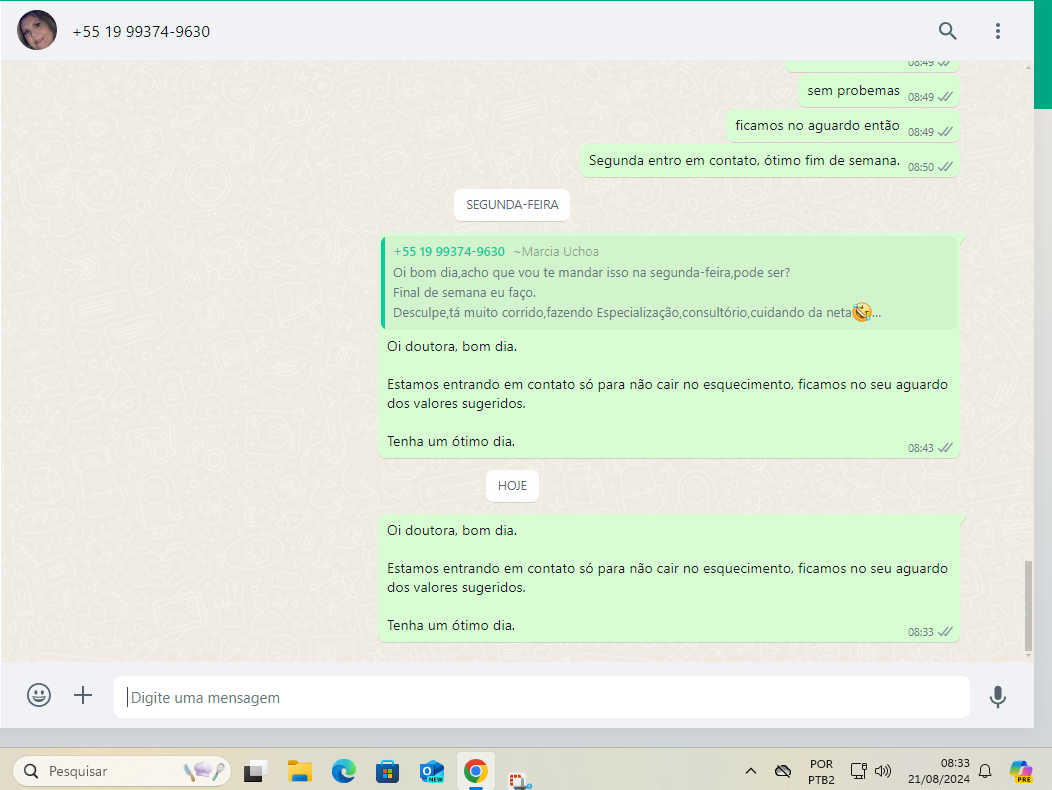
Task: Click the microphone voice message icon
Action: point(997,697)
